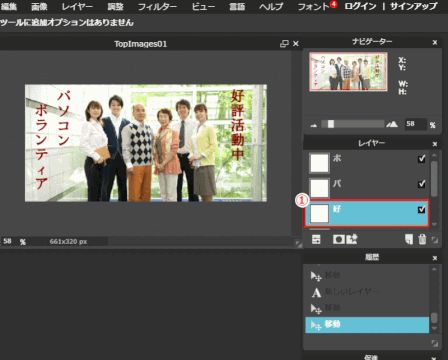
Task: Click the document window resize grip
Action: pyautogui.click(x=299, y=244)
